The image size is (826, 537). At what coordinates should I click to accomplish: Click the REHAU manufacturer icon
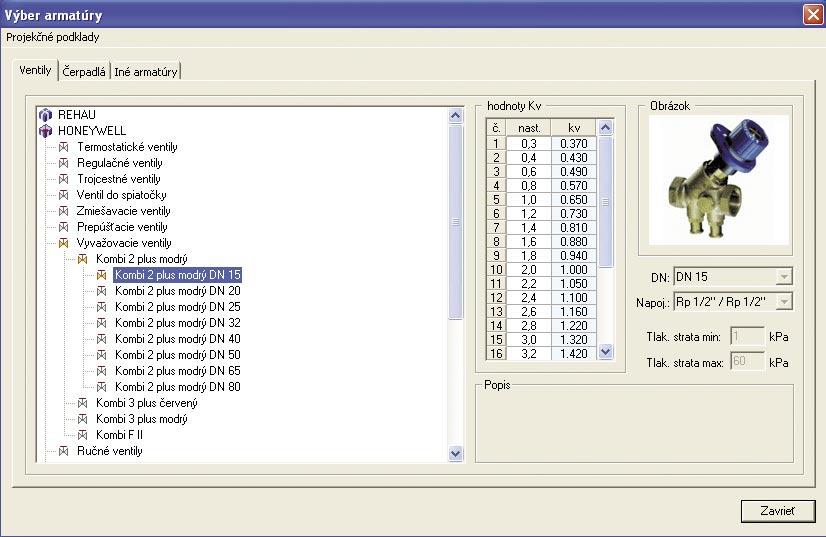pyautogui.click(x=46, y=115)
